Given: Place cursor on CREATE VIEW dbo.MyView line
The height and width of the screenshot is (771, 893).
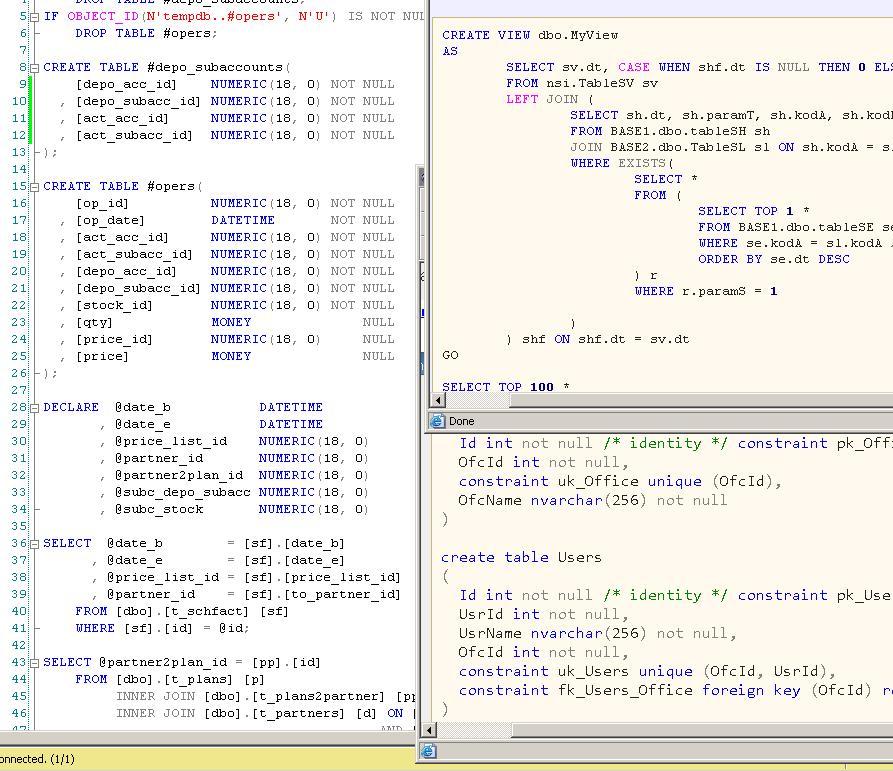Looking at the screenshot, I should 530,35.
